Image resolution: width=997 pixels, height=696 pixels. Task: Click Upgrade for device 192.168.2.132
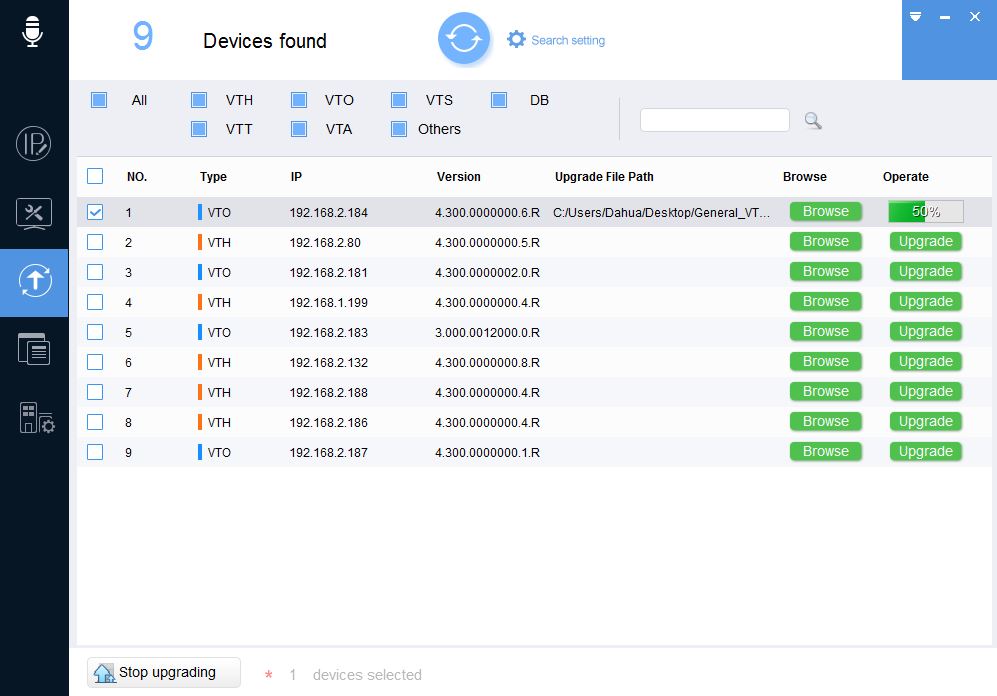pyautogui.click(x=925, y=362)
